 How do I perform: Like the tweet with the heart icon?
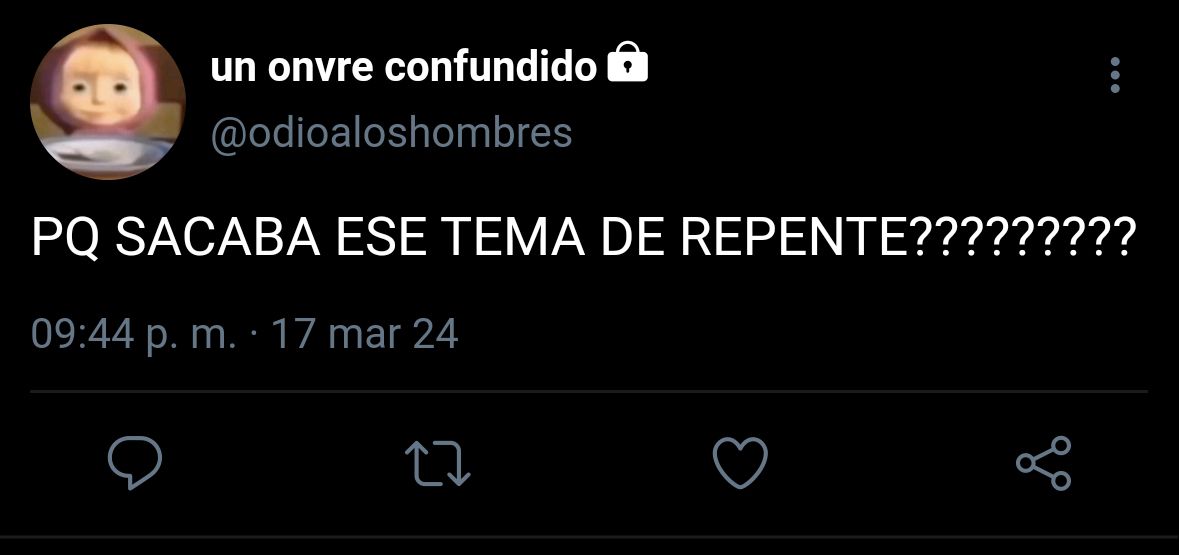(740, 462)
